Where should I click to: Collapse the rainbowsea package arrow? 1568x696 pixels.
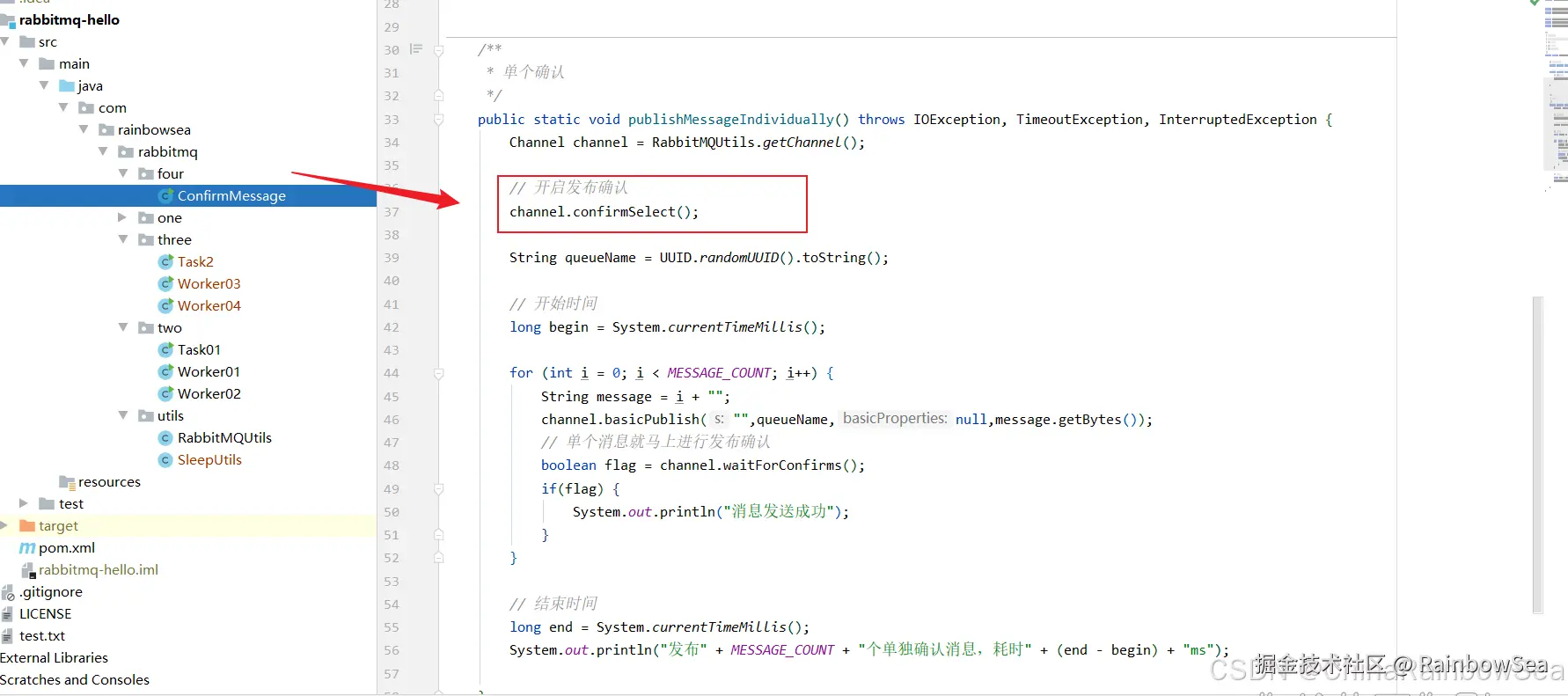click(x=84, y=129)
